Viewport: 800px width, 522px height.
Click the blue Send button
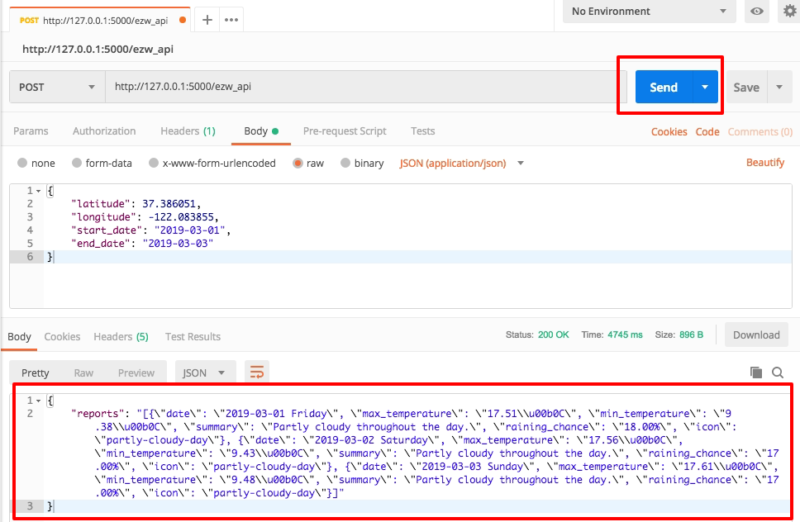coord(663,87)
